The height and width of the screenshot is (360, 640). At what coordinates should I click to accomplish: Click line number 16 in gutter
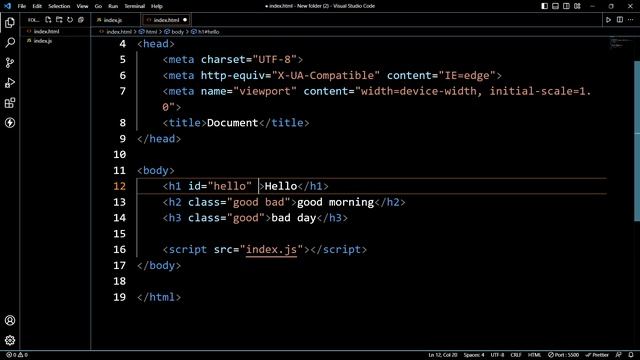tap(120, 249)
